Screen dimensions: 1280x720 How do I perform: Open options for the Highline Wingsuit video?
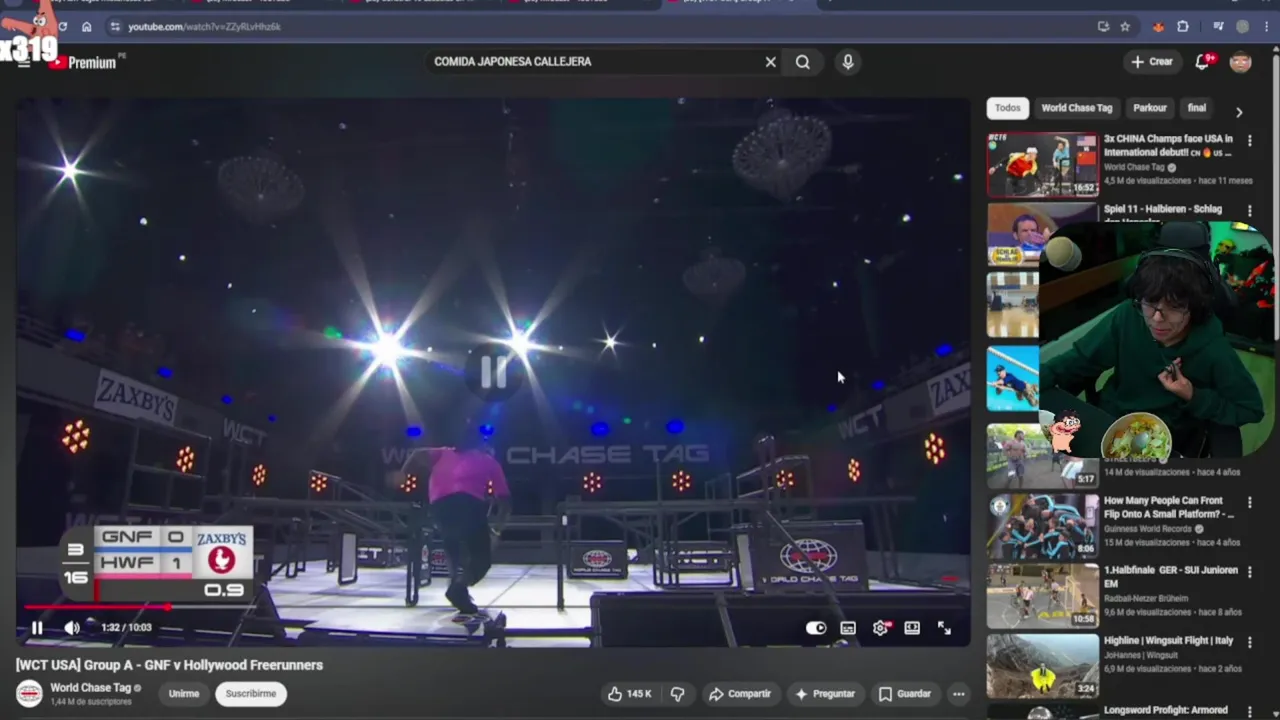click(1249, 642)
